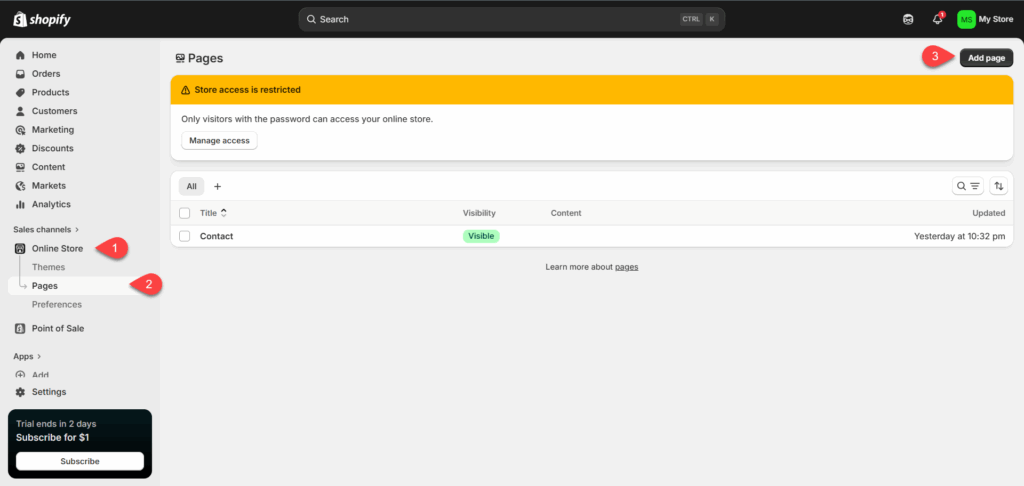This screenshot has height=486, width=1024.
Task: Click the Manage access button
Action: click(x=219, y=141)
